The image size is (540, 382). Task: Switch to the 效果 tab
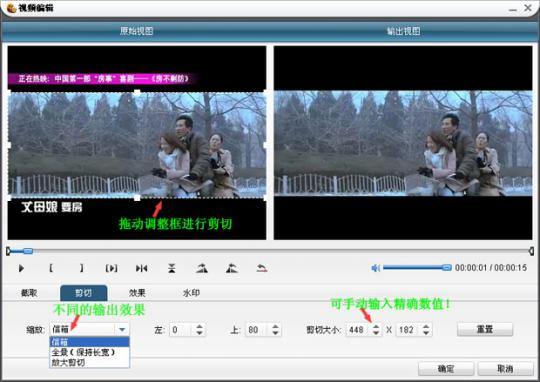137,293
